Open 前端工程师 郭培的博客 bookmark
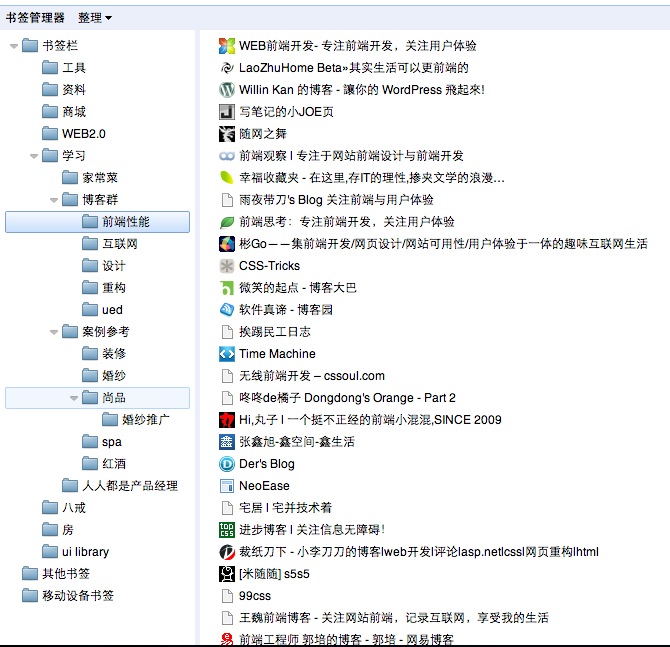This screenshot has height=647, width=670. tap(346, 640)
